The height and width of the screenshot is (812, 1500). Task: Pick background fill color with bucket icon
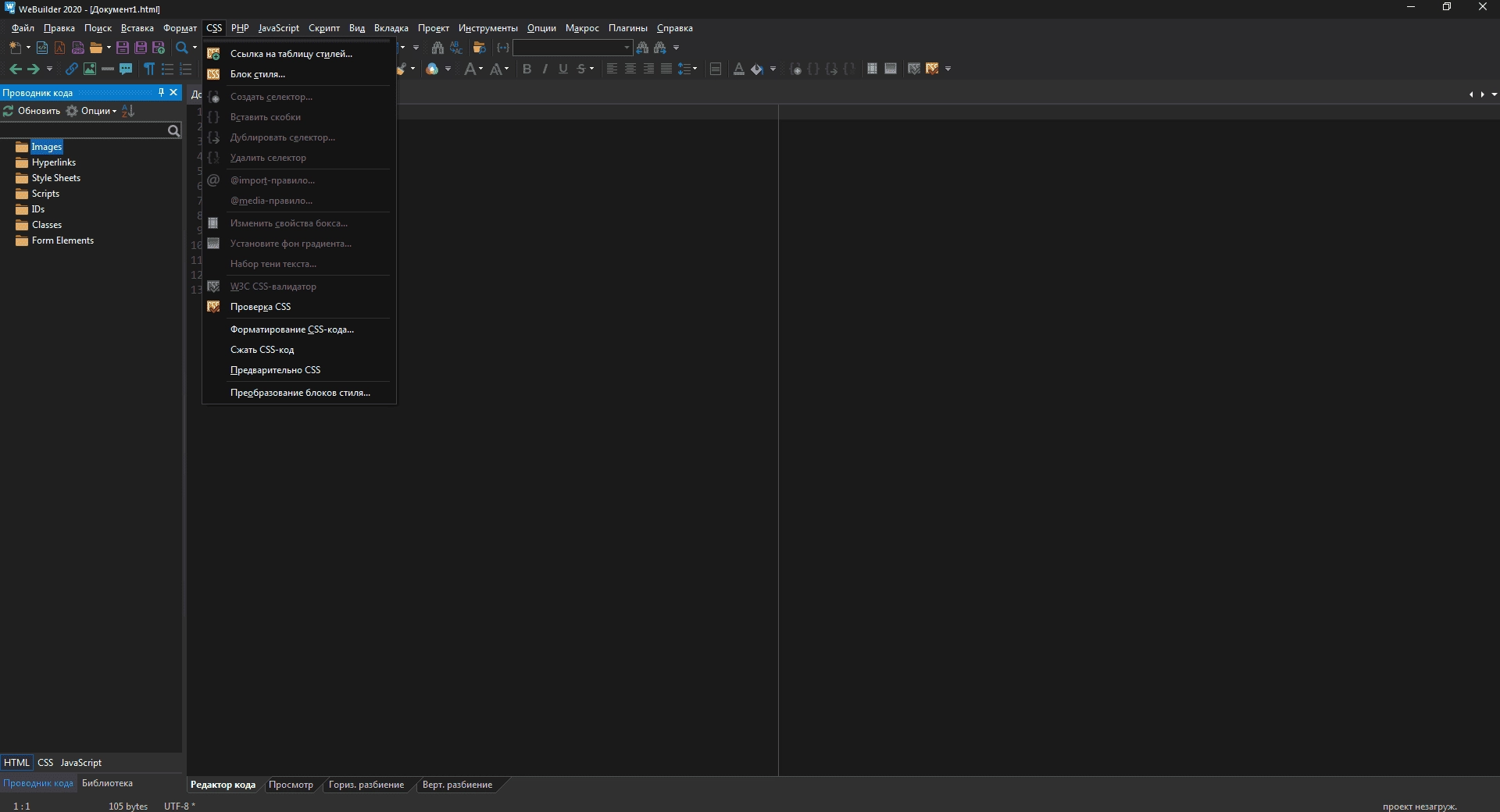pos(757,69)
